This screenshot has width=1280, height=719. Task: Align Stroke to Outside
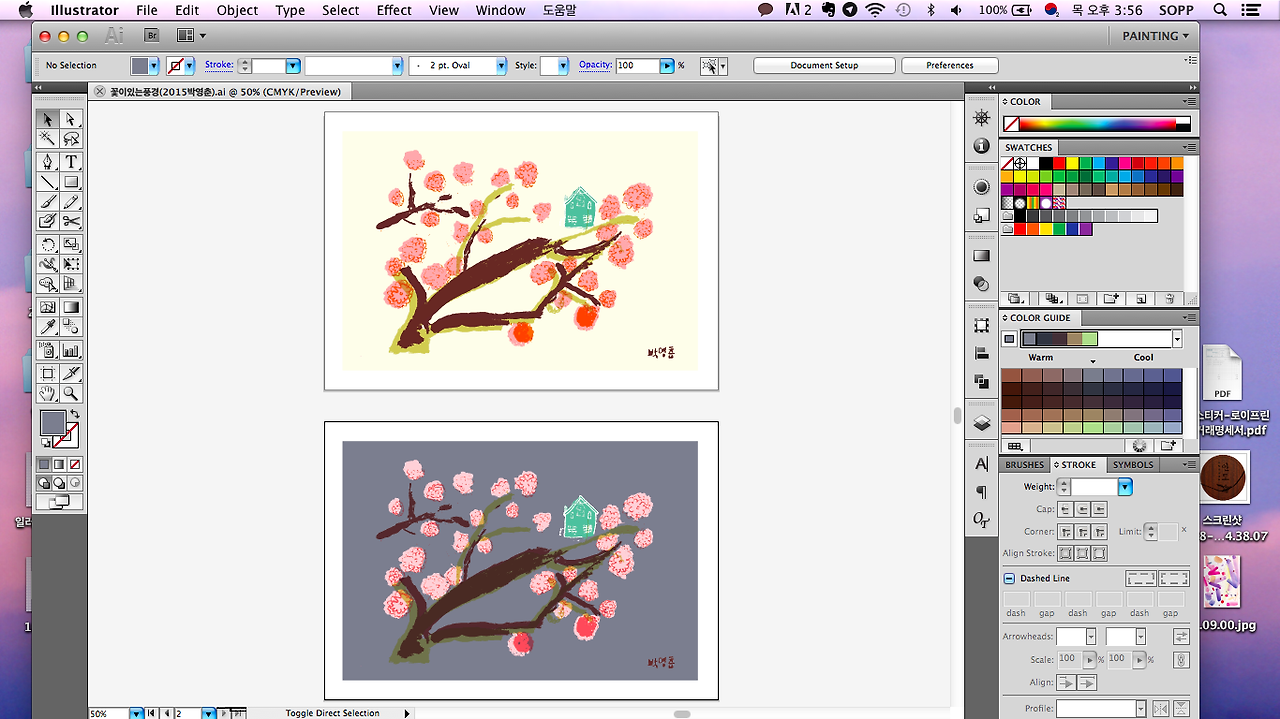click(x=1100, y=553)
